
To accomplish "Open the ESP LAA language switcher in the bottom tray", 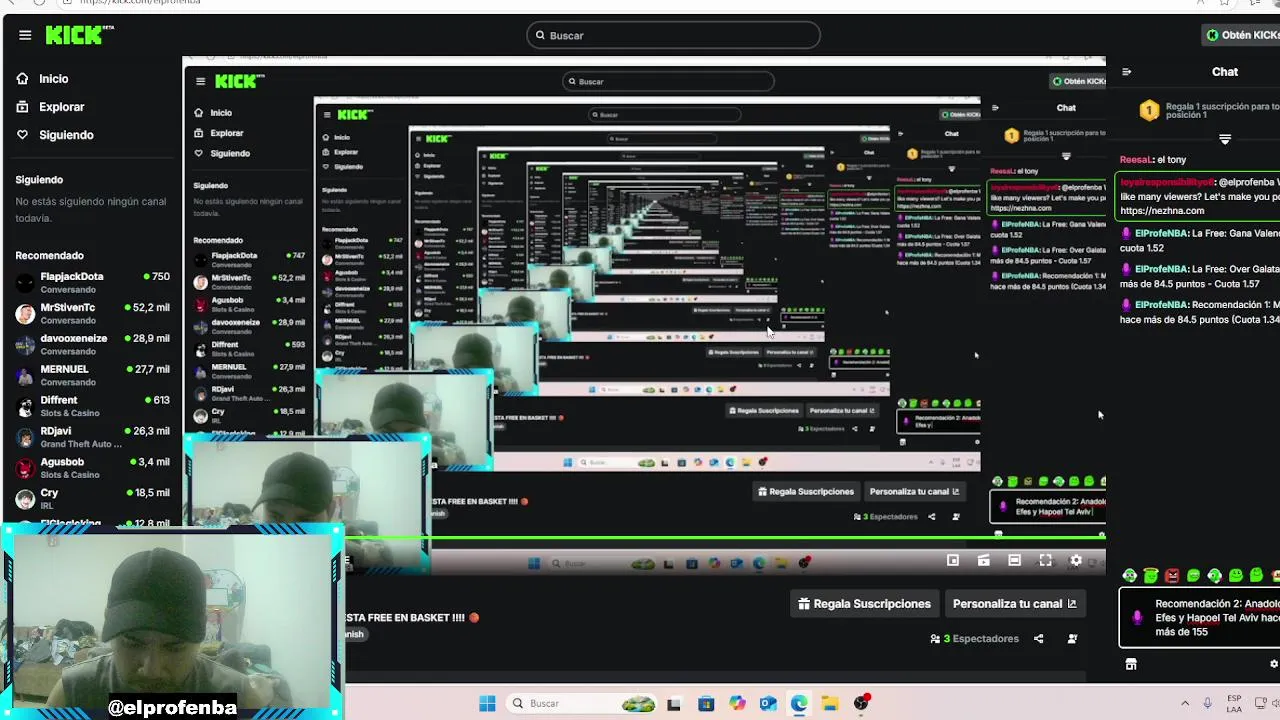I will [1234, 704].
